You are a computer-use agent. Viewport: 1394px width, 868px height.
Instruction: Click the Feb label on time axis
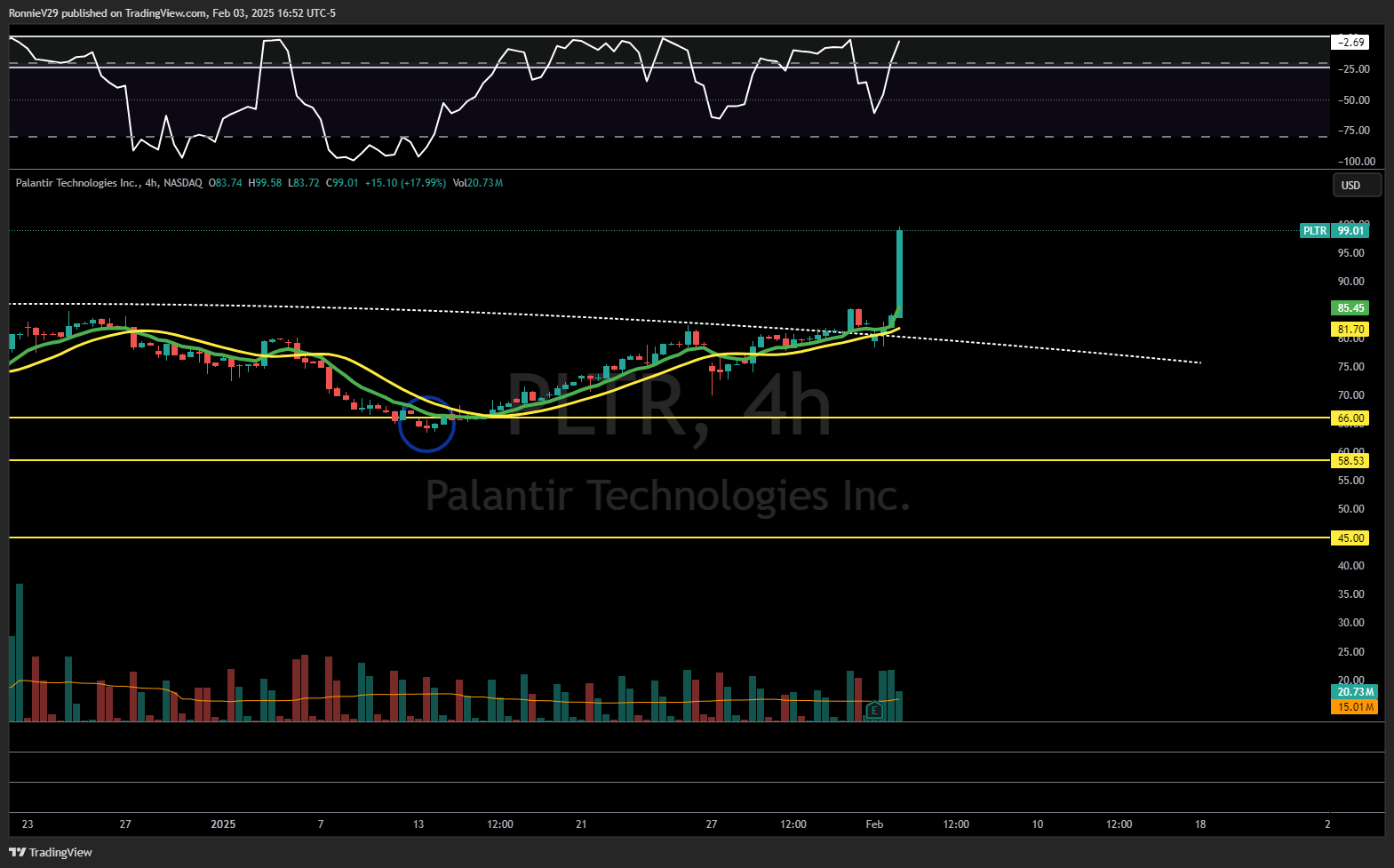point(874,824)
